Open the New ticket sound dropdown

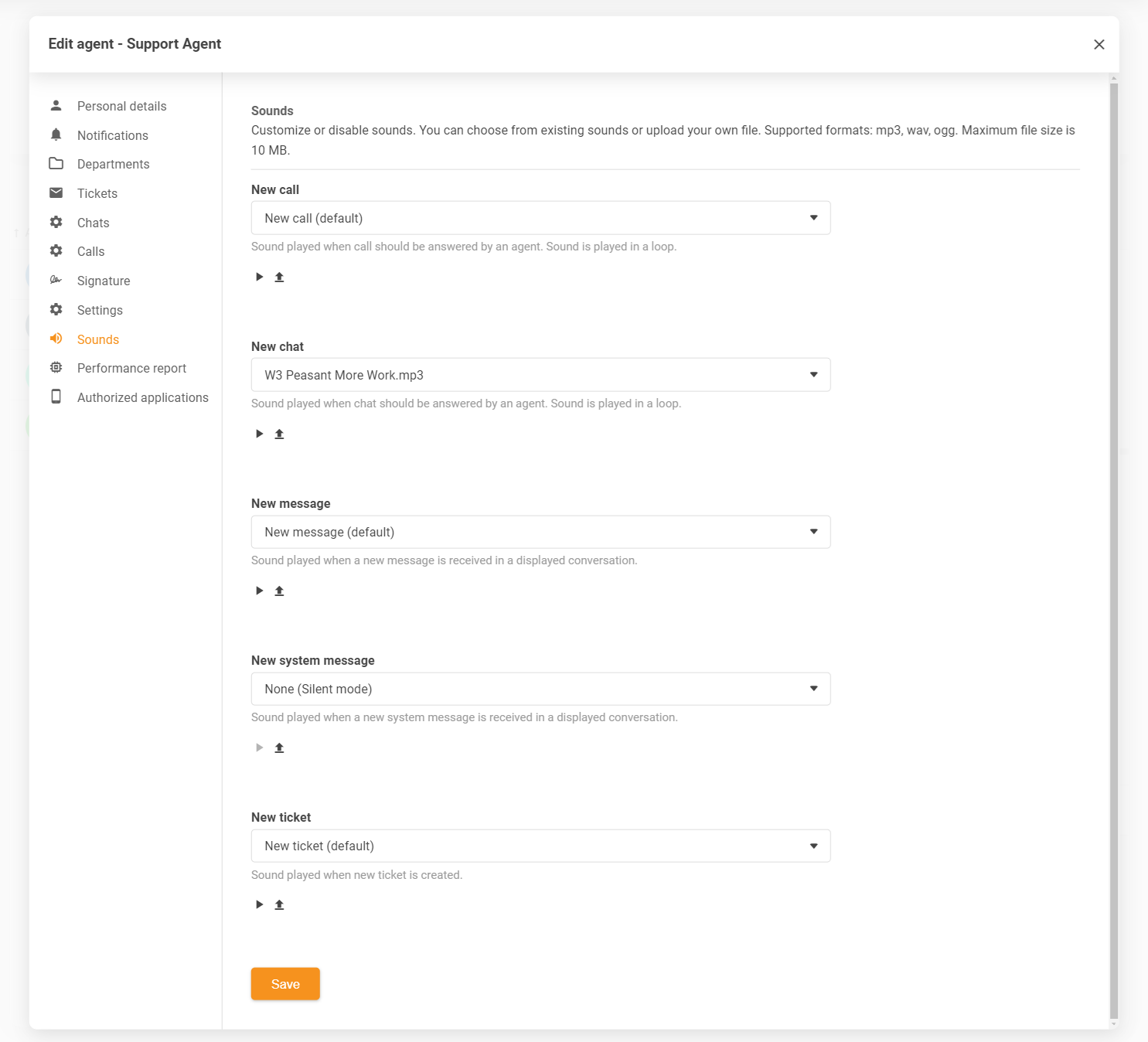[x=540, y=846]
